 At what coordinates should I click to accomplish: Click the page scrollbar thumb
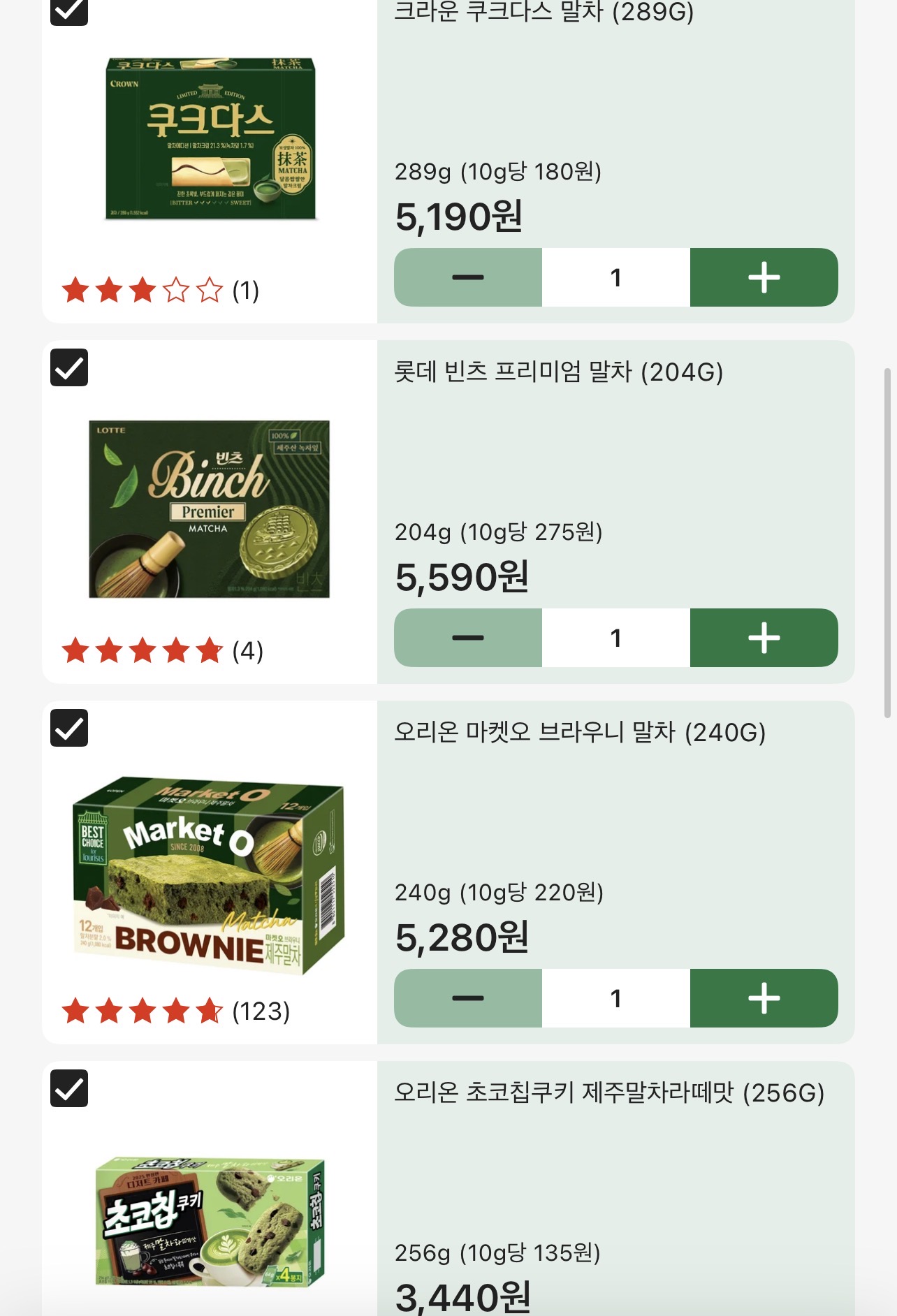[x=887, y=543]
